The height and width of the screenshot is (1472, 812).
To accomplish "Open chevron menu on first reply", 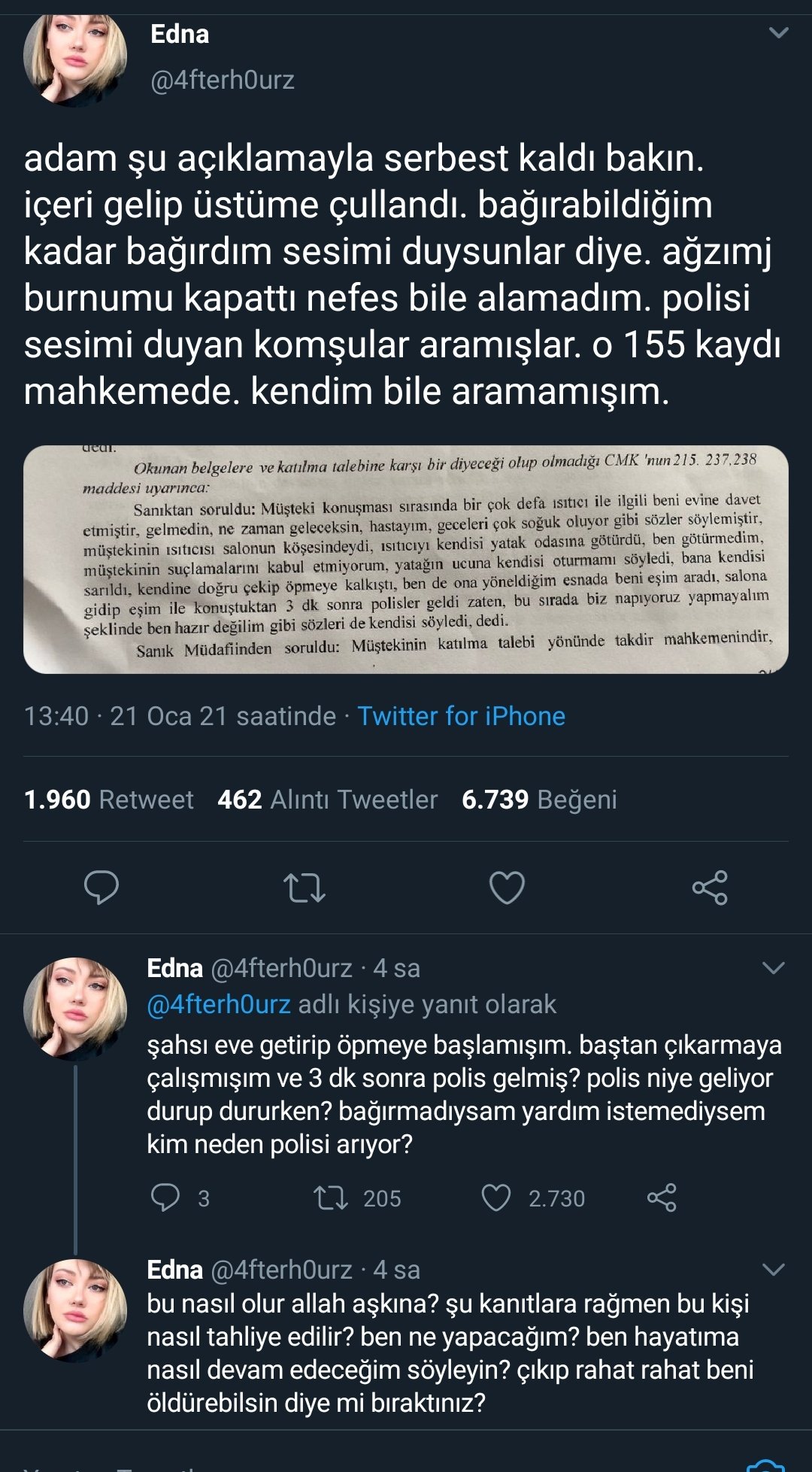I will pos(774,967).
